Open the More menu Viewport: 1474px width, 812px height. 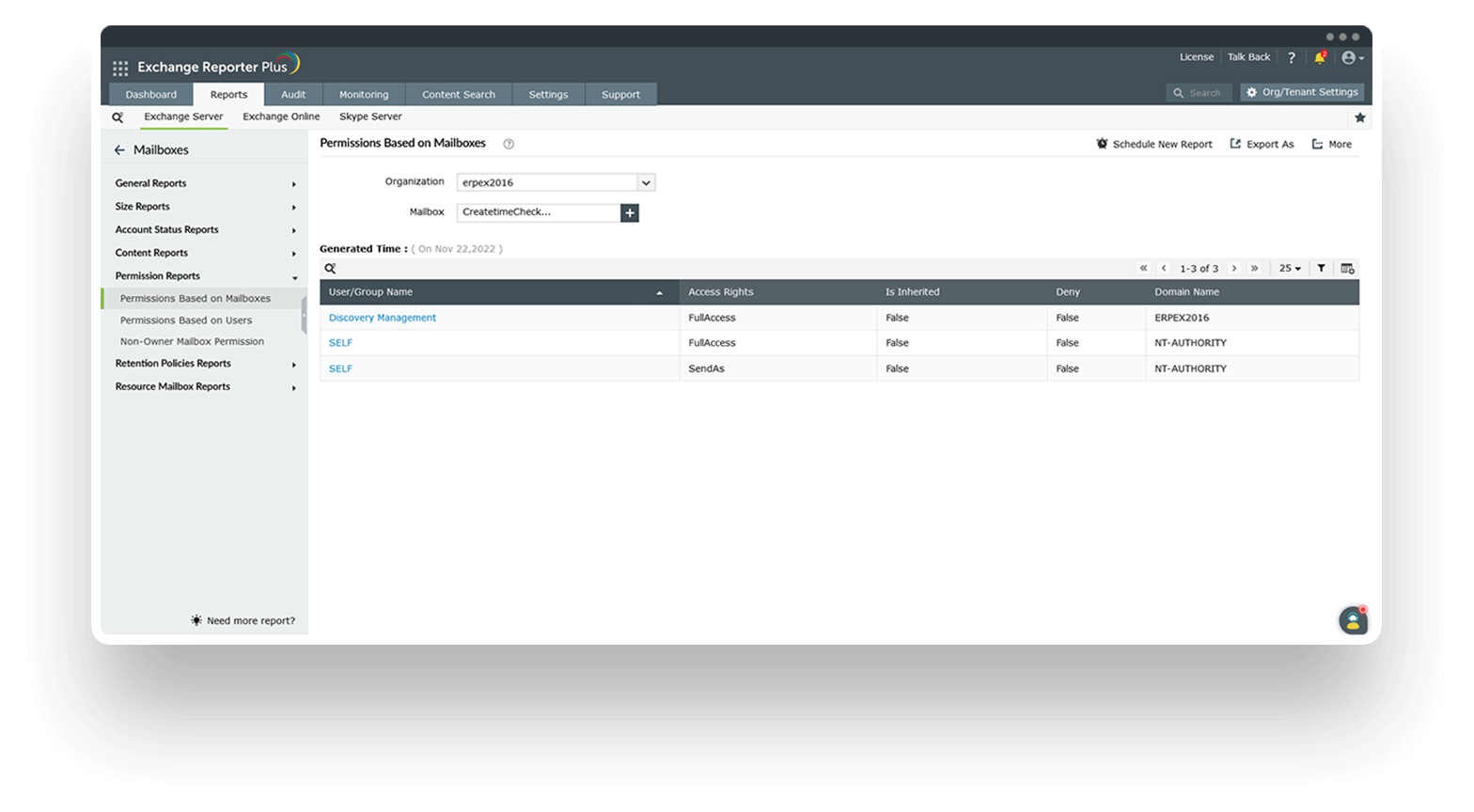coord(1331,145)
